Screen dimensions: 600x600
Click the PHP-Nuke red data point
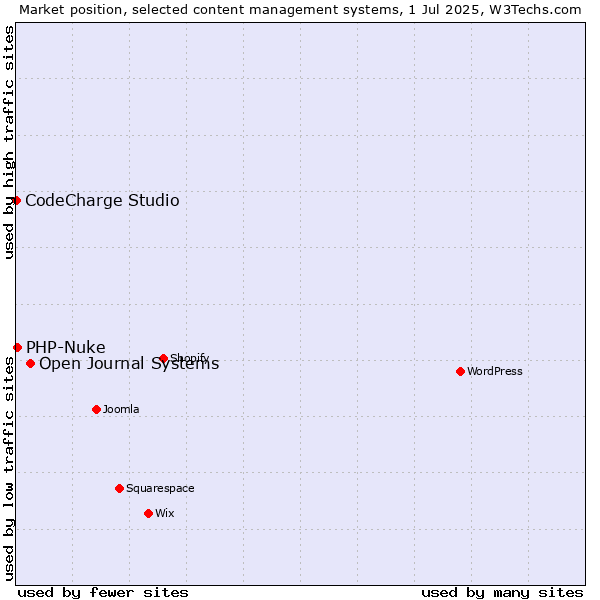click(18, 347)
